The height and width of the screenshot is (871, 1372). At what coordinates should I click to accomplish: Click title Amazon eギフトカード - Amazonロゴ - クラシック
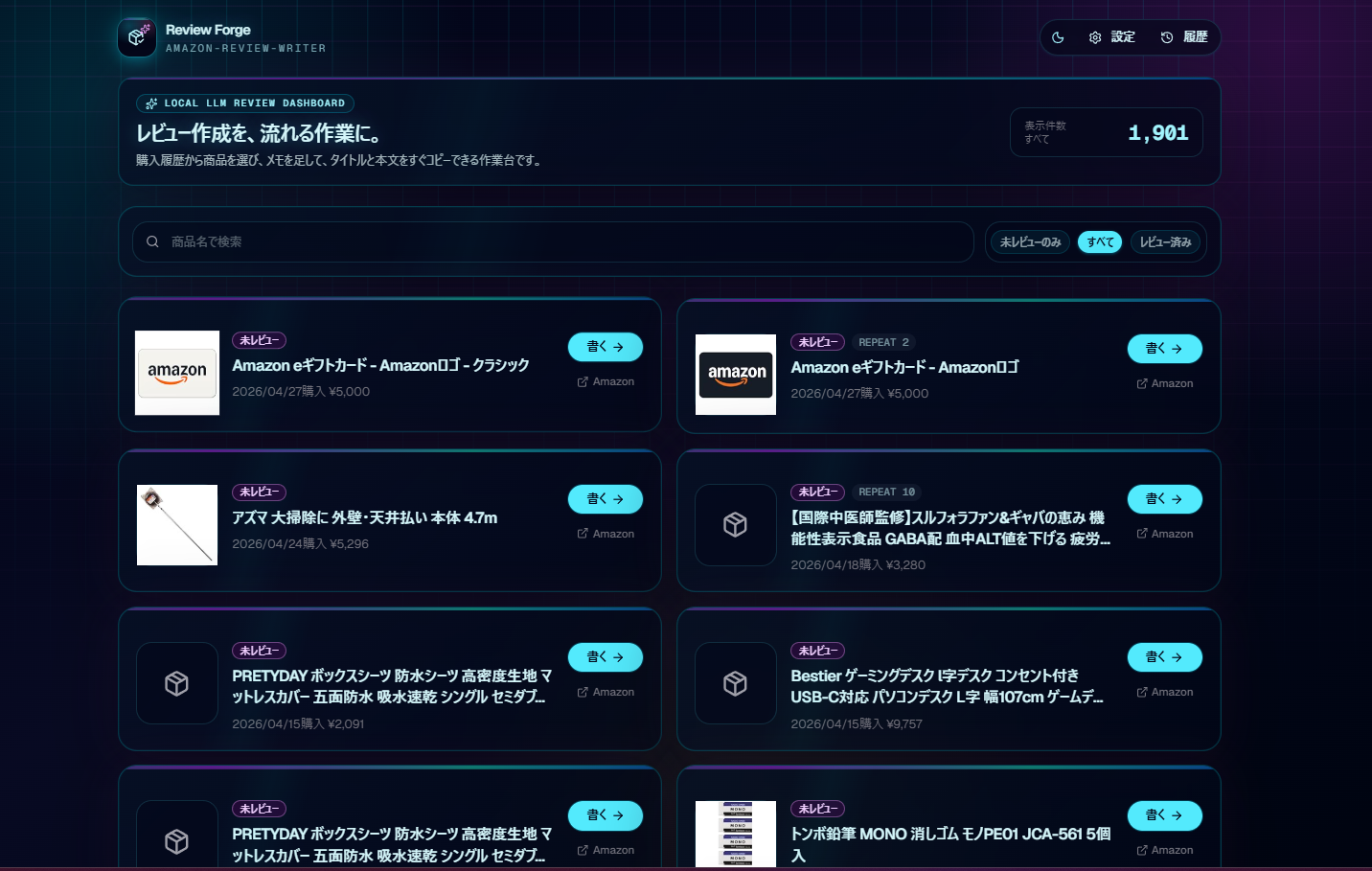380,365
